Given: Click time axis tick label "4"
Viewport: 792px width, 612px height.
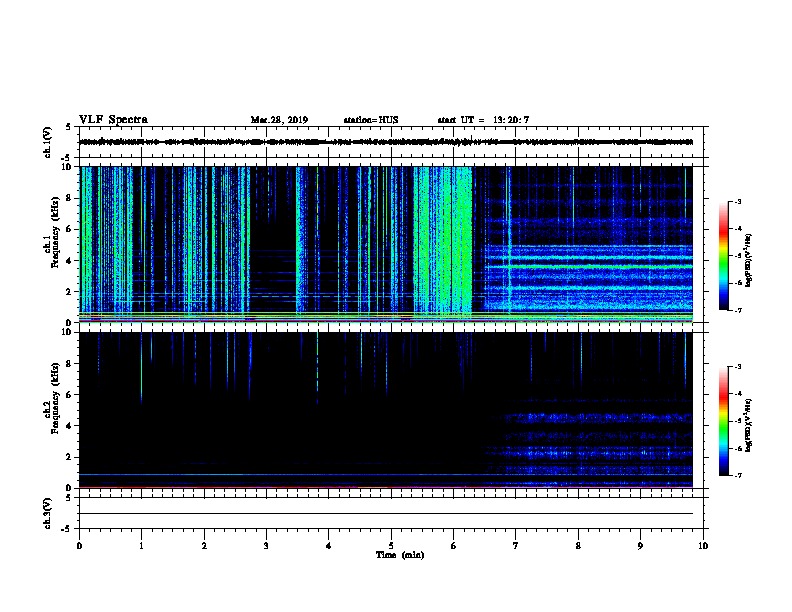Looking at the screenshot, I should click(329, 546).
